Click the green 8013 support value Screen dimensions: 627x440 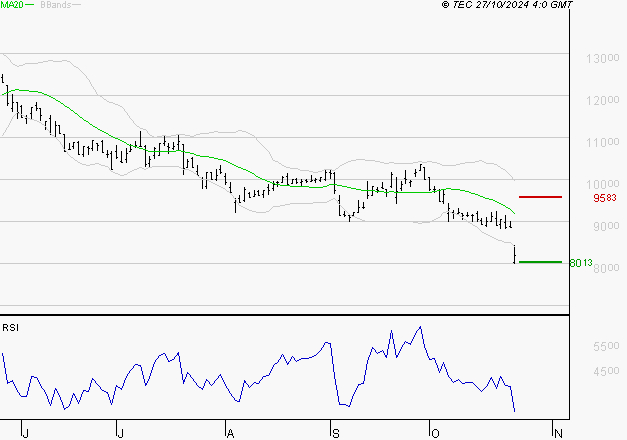(581, 263)
